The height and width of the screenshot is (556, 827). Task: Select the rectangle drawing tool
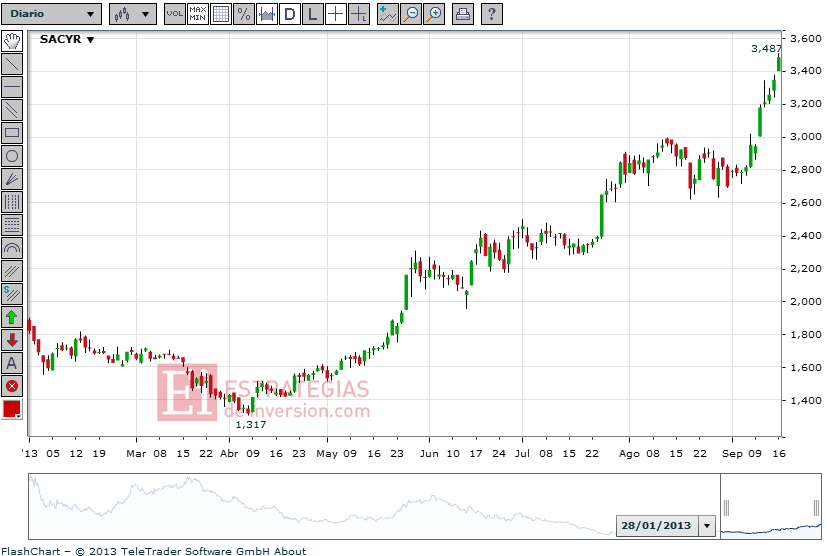point(12,133)
